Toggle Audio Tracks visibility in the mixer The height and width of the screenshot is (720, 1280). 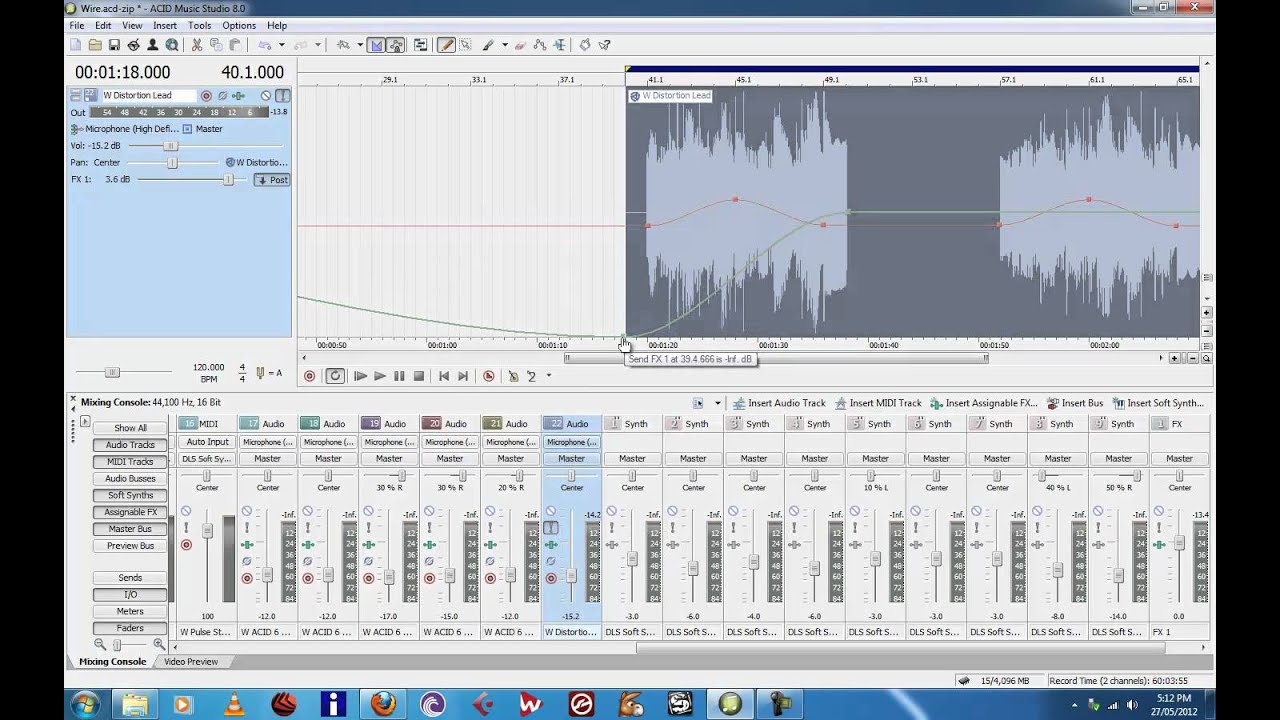(x=130, y=445)
